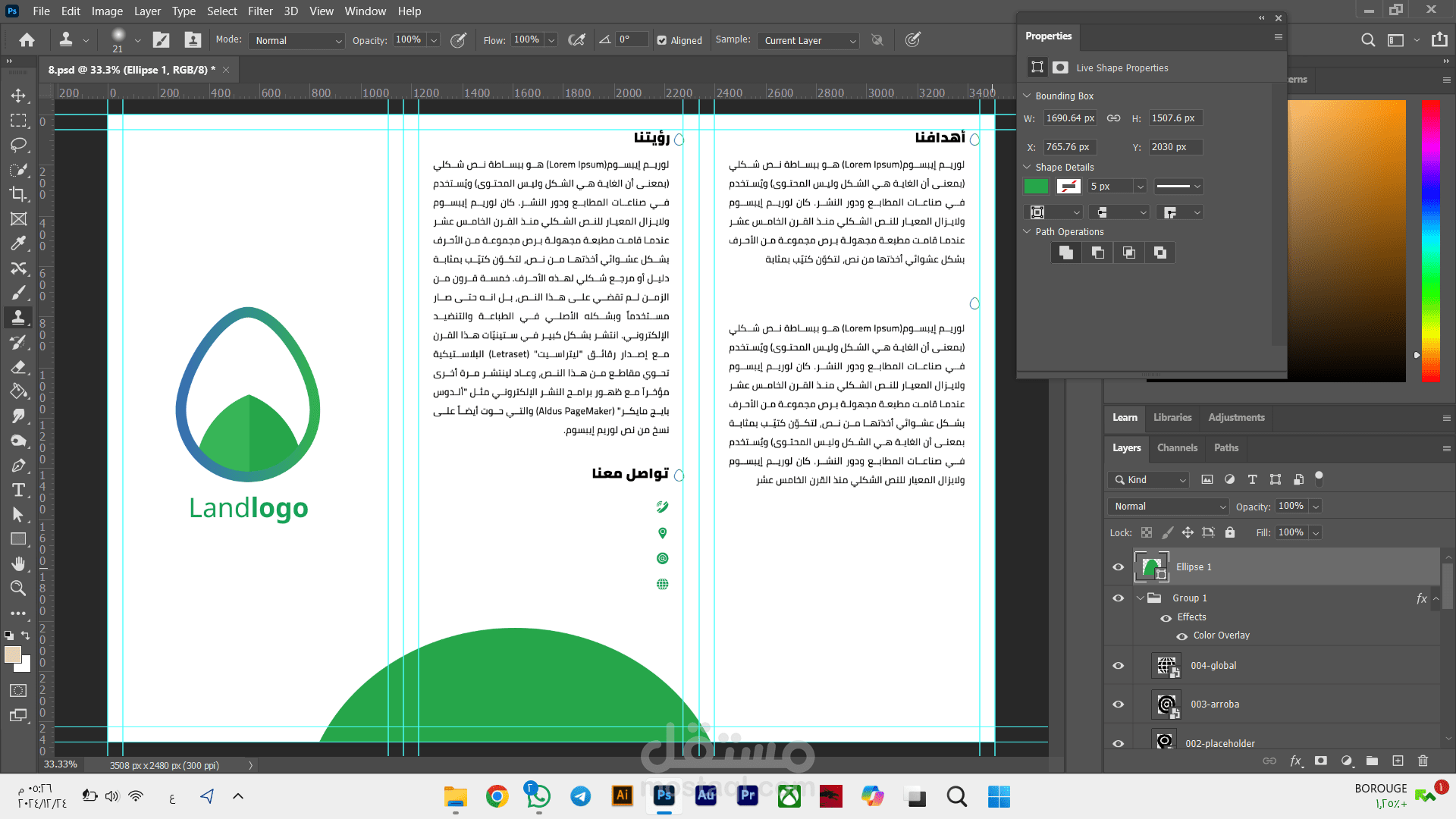The width and height of the screenshot is (1456, 819).
Task: Toggle the width-height link in Properties
Action: coord(1113,118)
